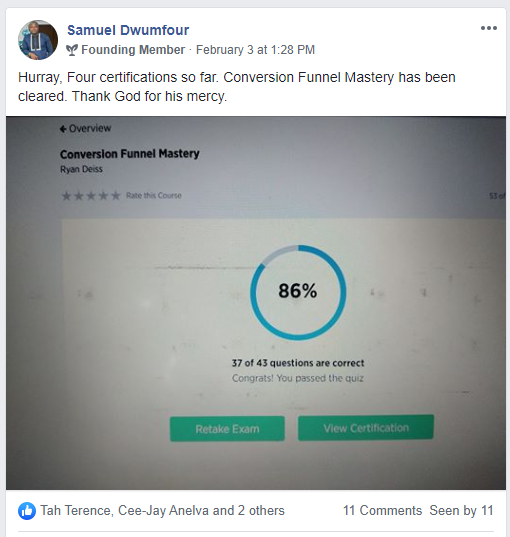This screenshot has height=537, width=510.
Task: Show who reacted: Tah Terence, Cee-Jay Anelva
Action: 162,511
